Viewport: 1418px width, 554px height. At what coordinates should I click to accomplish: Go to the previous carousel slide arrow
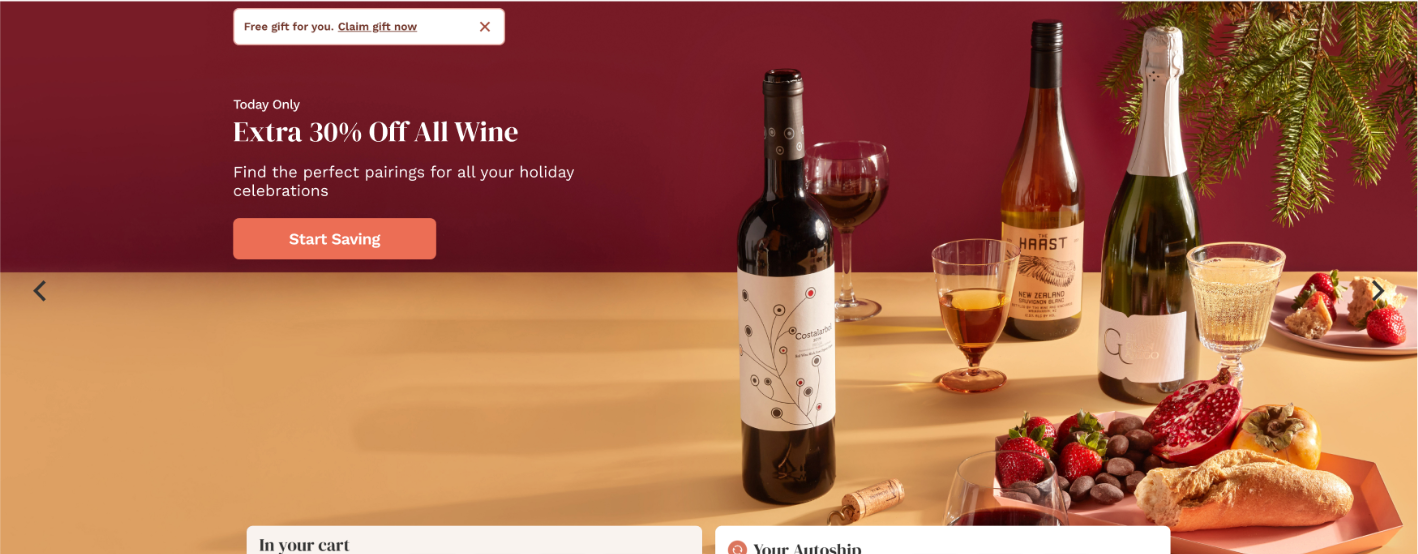click(x=40, y=291)
